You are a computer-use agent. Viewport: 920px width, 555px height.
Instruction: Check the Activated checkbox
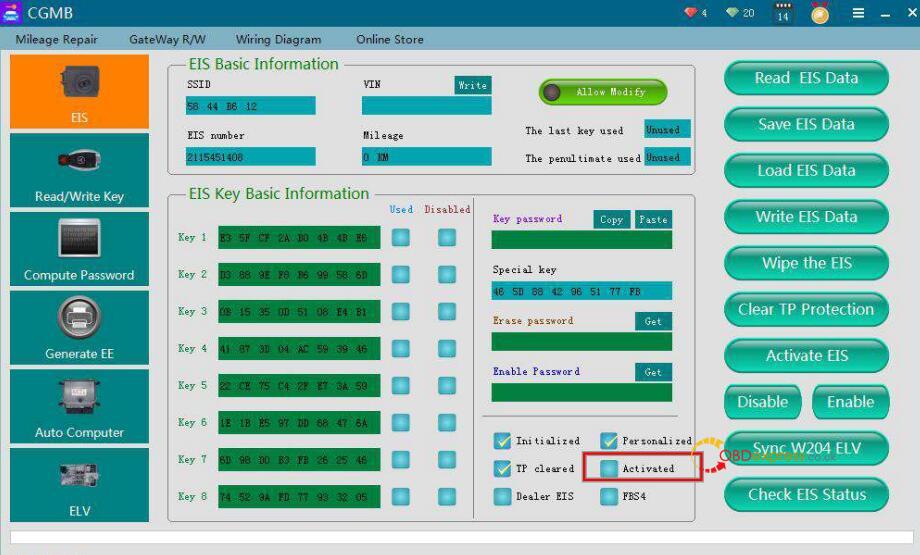[x=609, y=468]
